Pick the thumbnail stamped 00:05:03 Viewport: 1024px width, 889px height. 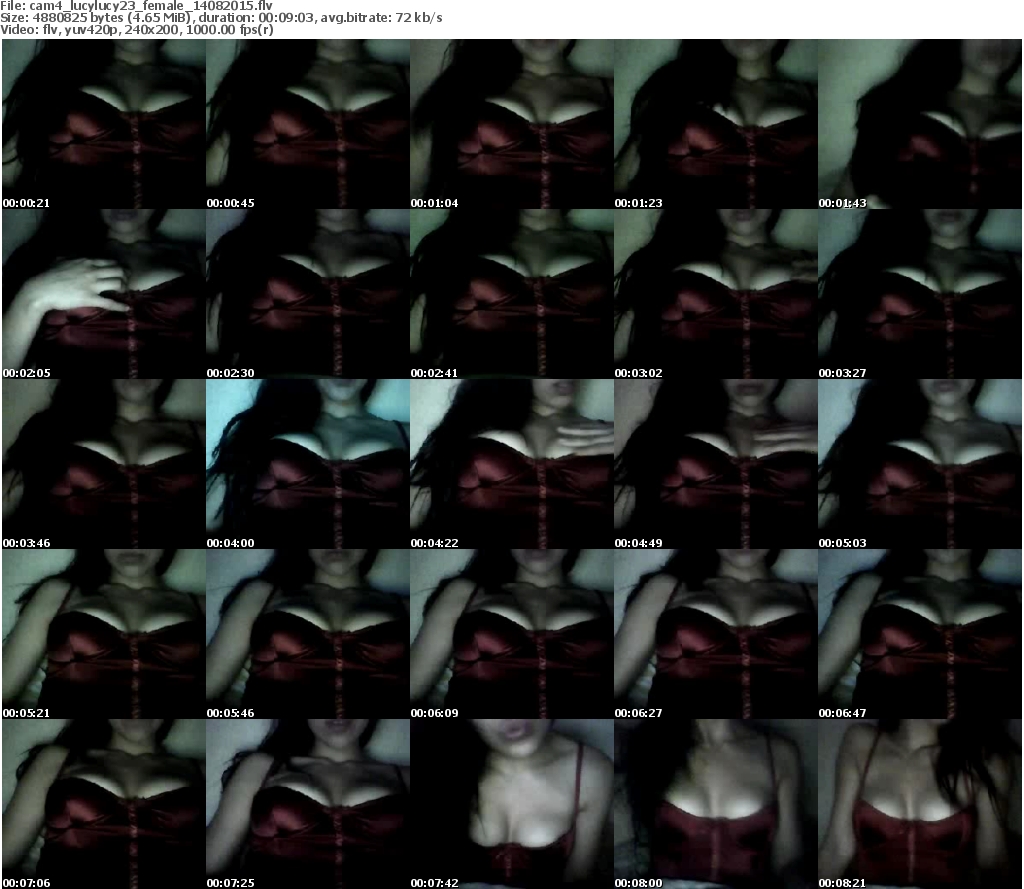920,464
